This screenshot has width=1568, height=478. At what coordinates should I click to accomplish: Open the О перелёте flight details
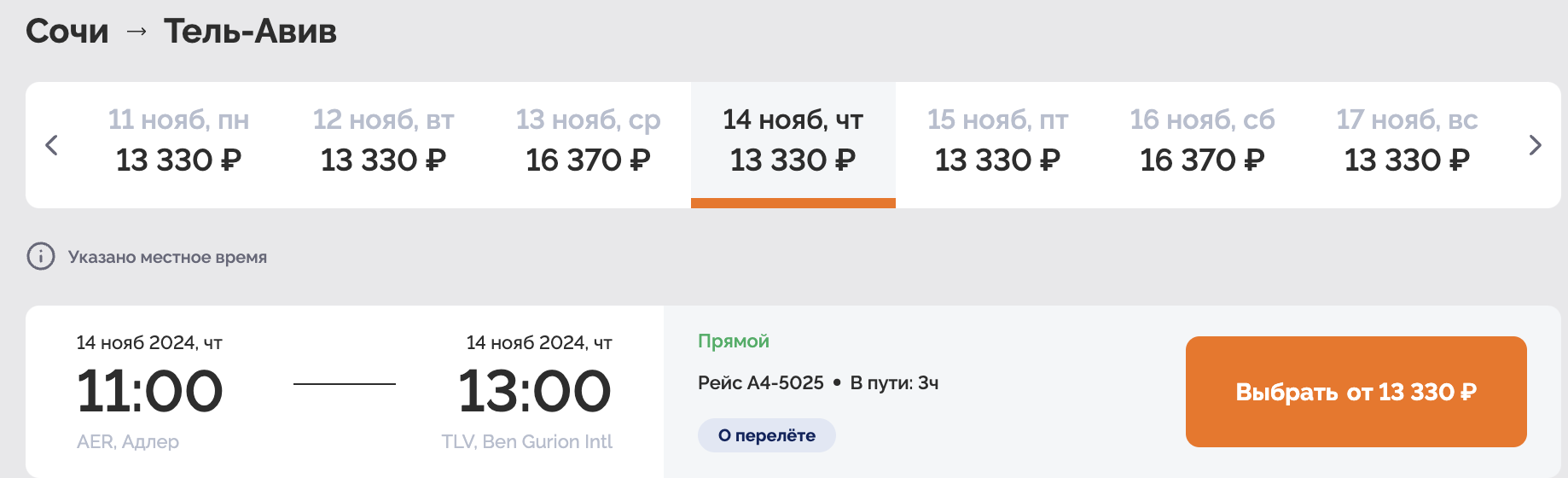pyautogui.click(x=767, y=435)
